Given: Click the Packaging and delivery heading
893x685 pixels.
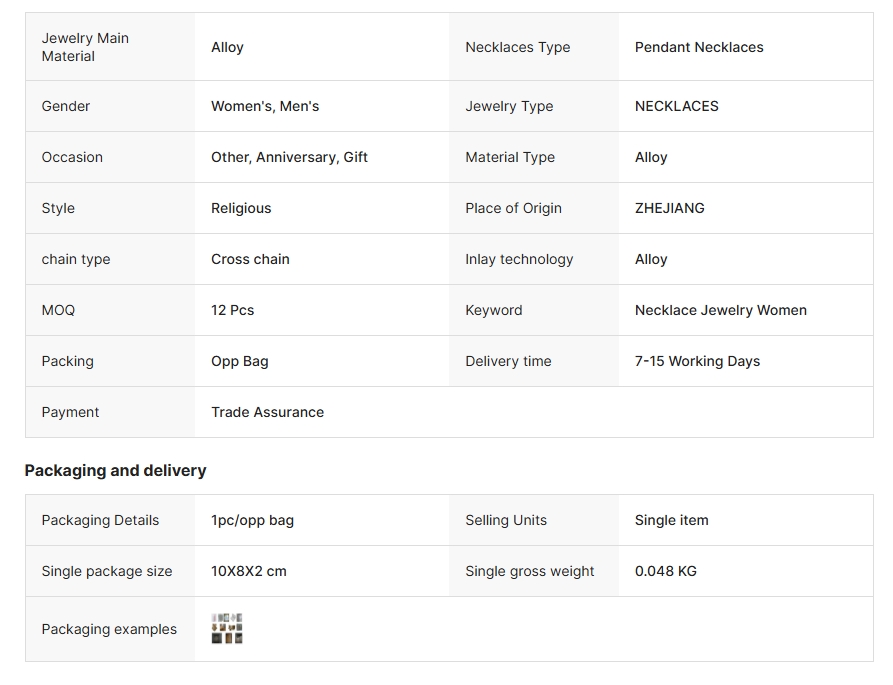Looking at the screenshot, I should pyautogui.click(x=116, y=471).
